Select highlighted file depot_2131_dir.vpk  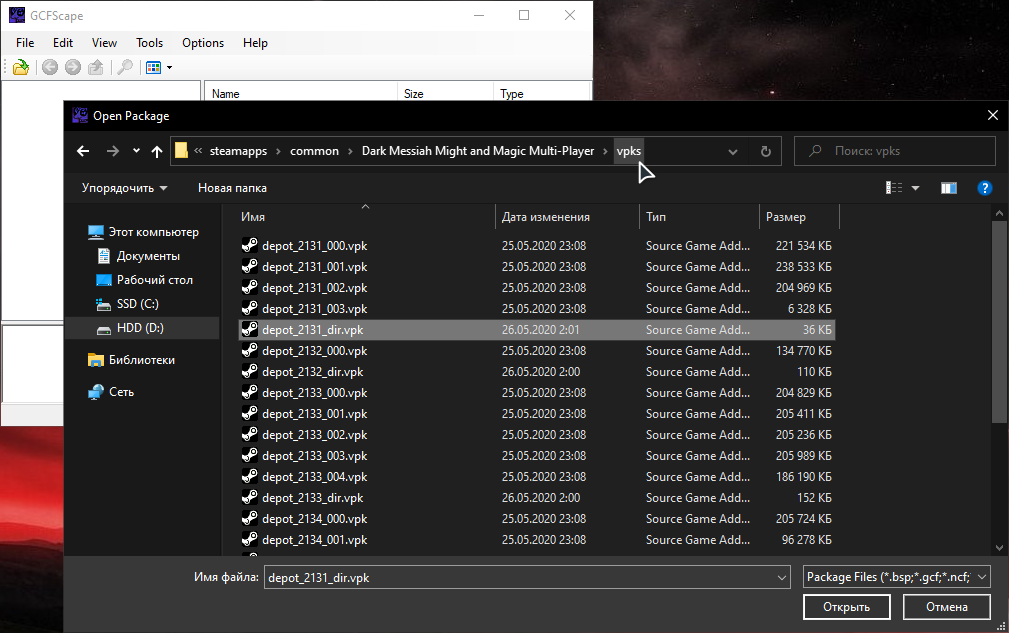click(x=537, y=330)
